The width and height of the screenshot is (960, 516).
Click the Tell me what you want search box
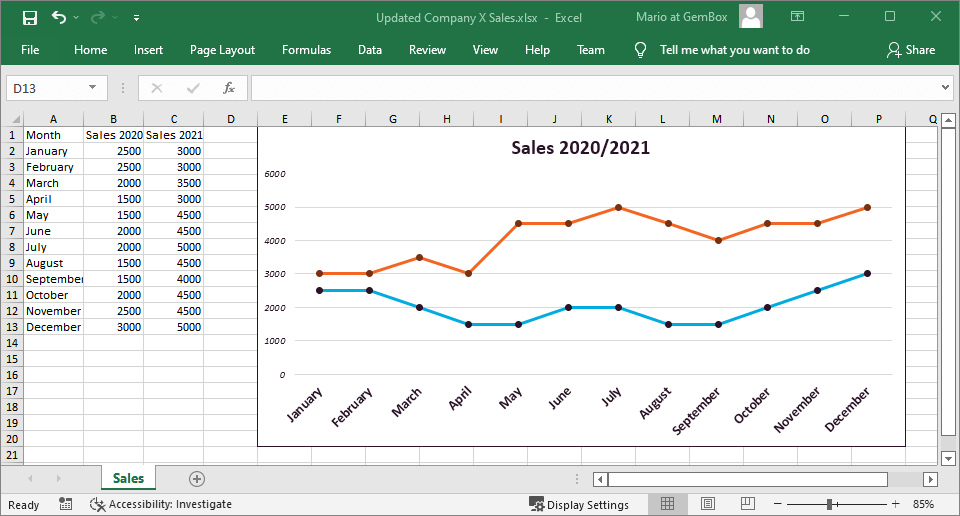point(734,50)
